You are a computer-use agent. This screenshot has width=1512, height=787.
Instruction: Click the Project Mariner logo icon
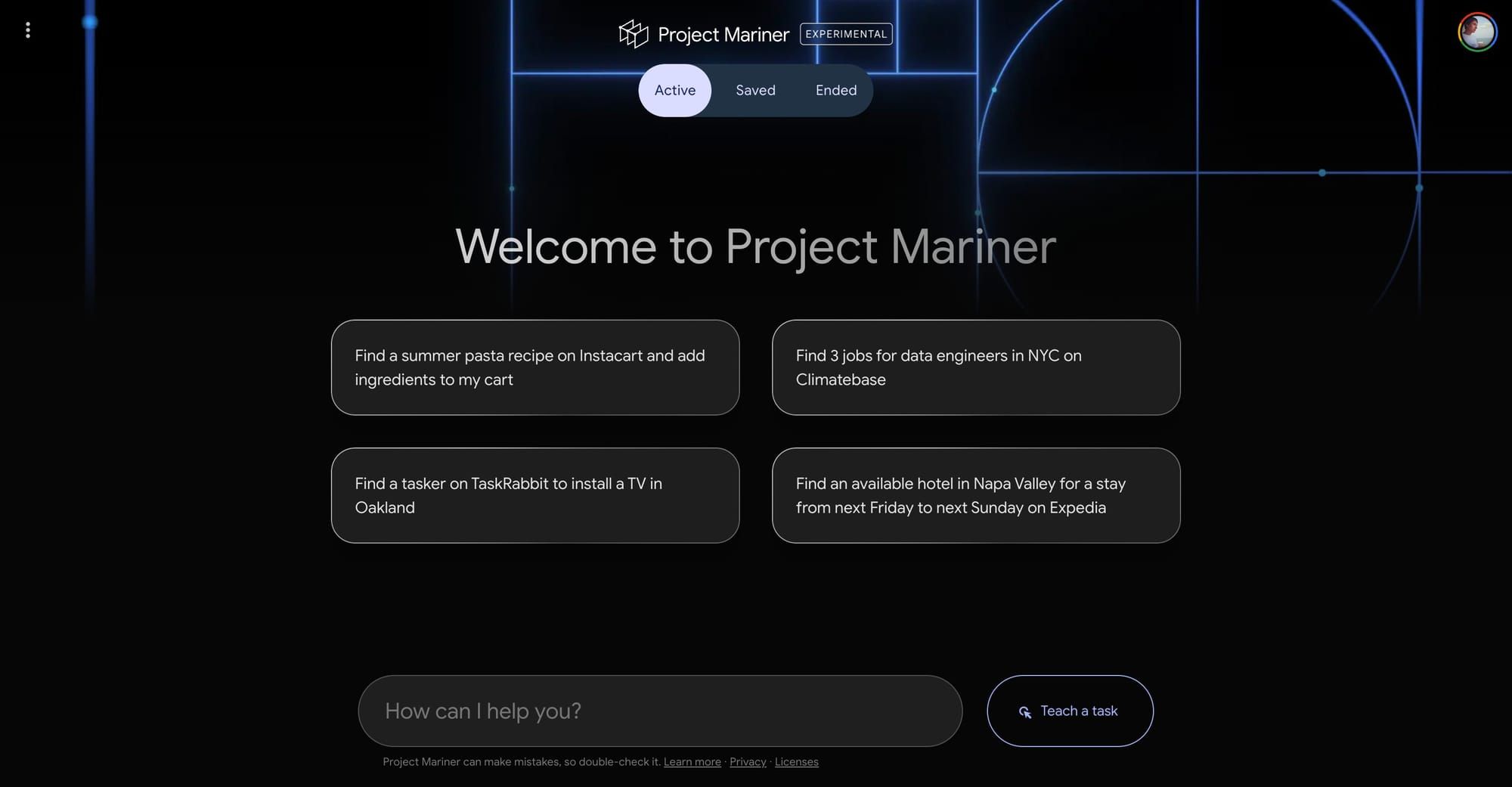634,33
